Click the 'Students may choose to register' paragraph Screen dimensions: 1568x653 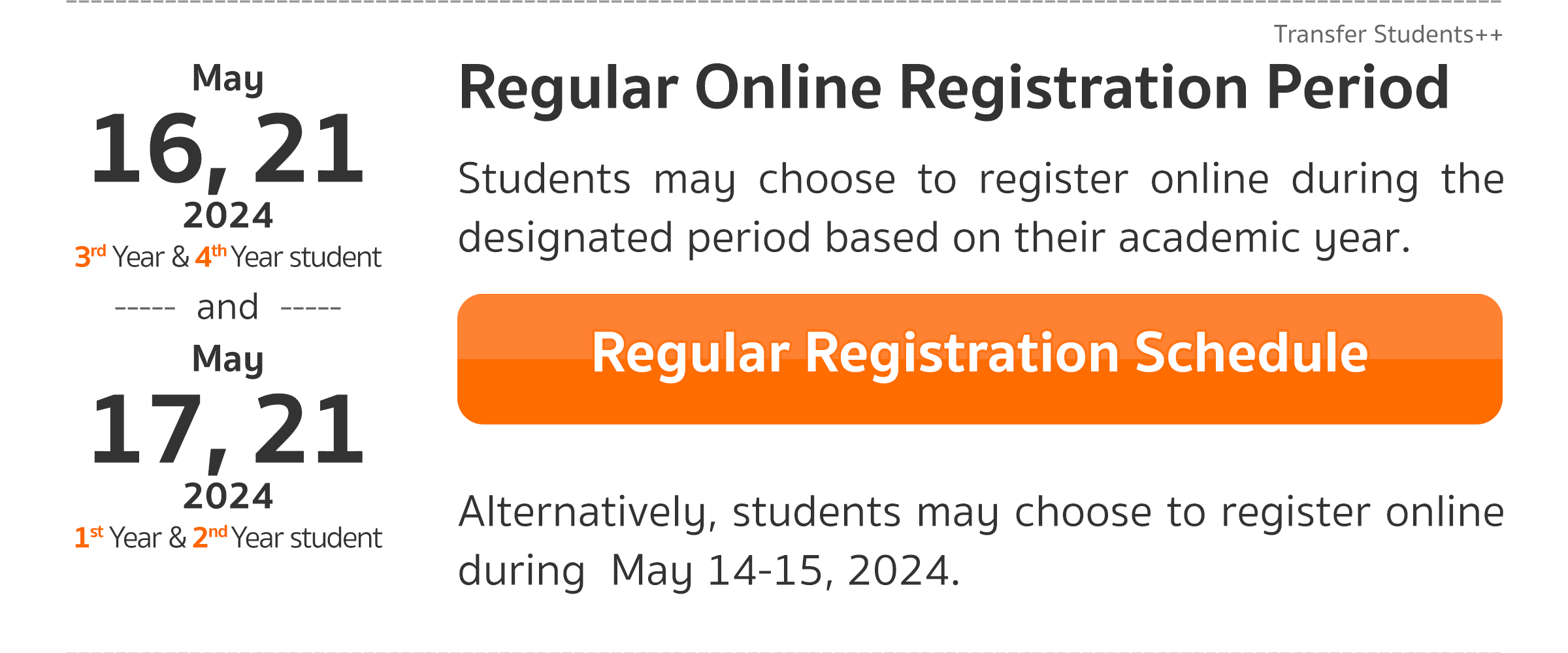980,209
